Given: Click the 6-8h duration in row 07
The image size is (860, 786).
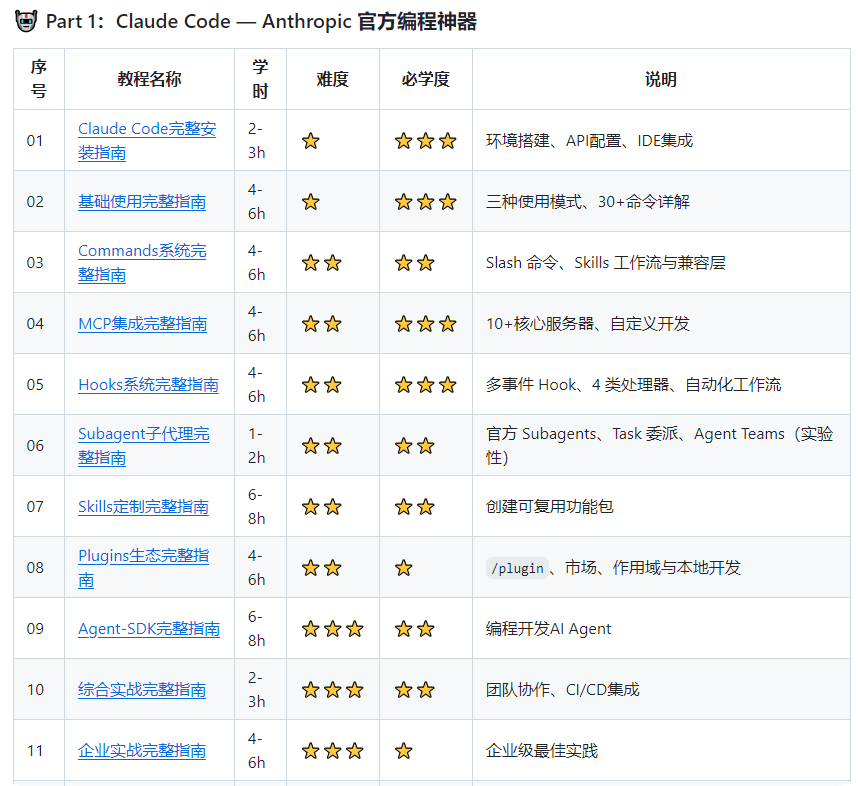Looking at the screenshot, I should click(256, 507).
